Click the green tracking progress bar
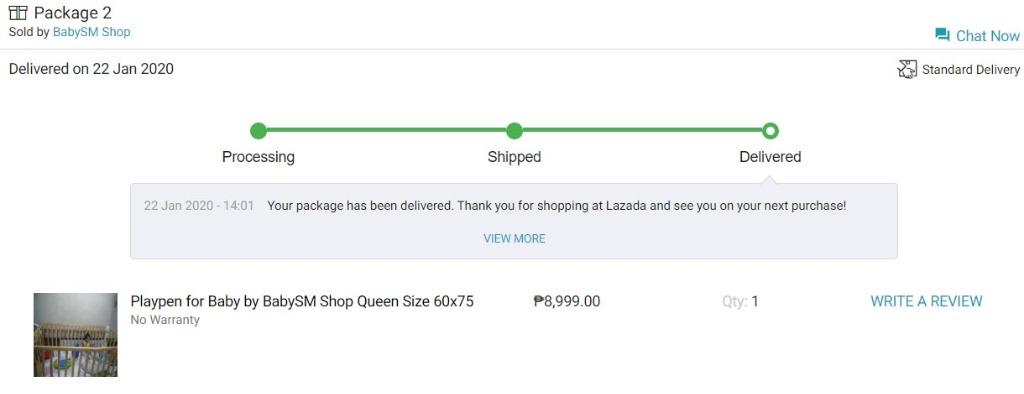 [x=514, y=131]
